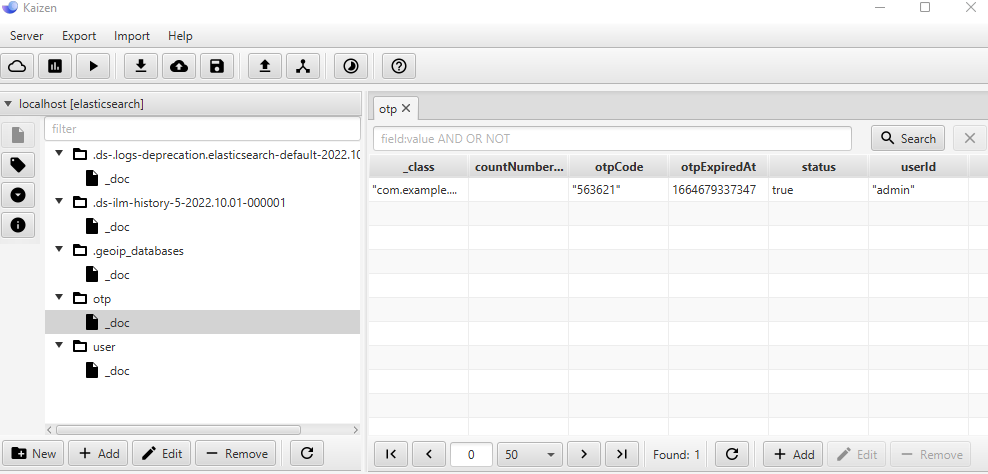The image size is (988, 474).
Task: Click the "563621" otpCode cell
Action: (619, 190)
